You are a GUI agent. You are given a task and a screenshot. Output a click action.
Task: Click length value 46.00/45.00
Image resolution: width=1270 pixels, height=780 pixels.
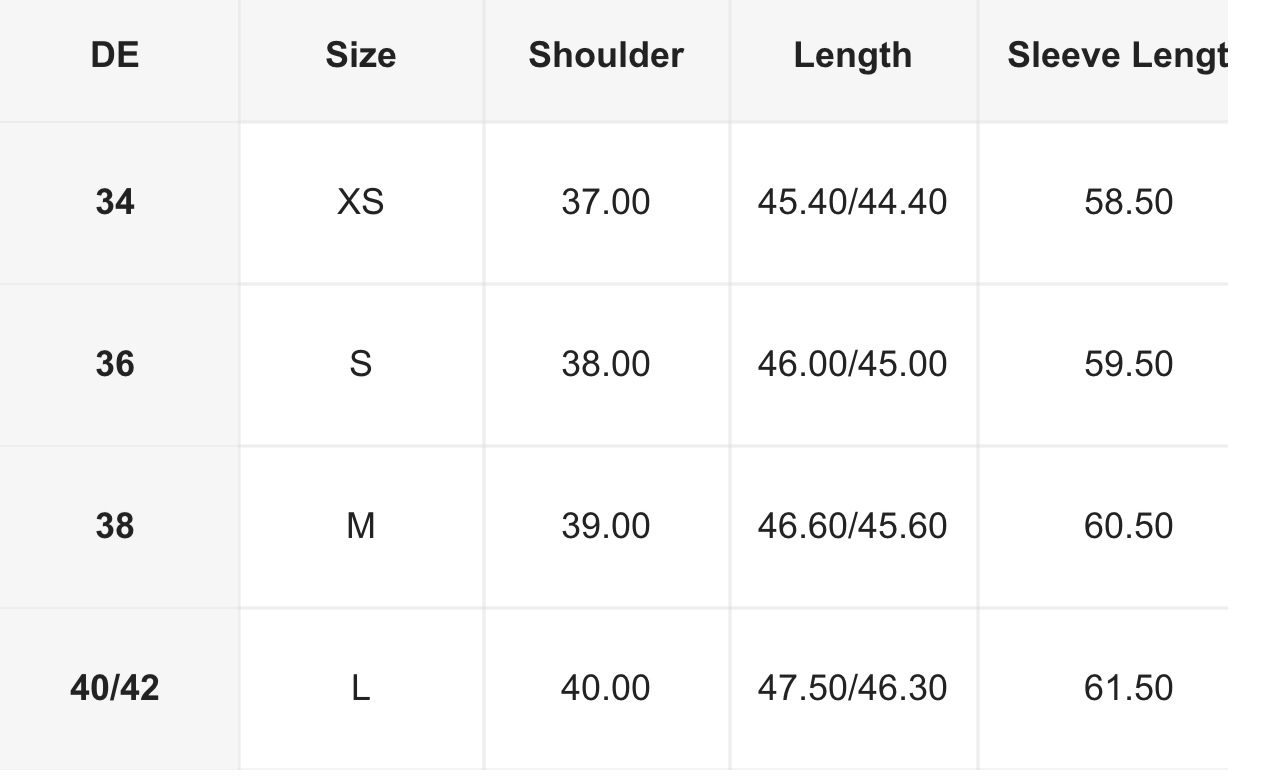coord(853,364)
